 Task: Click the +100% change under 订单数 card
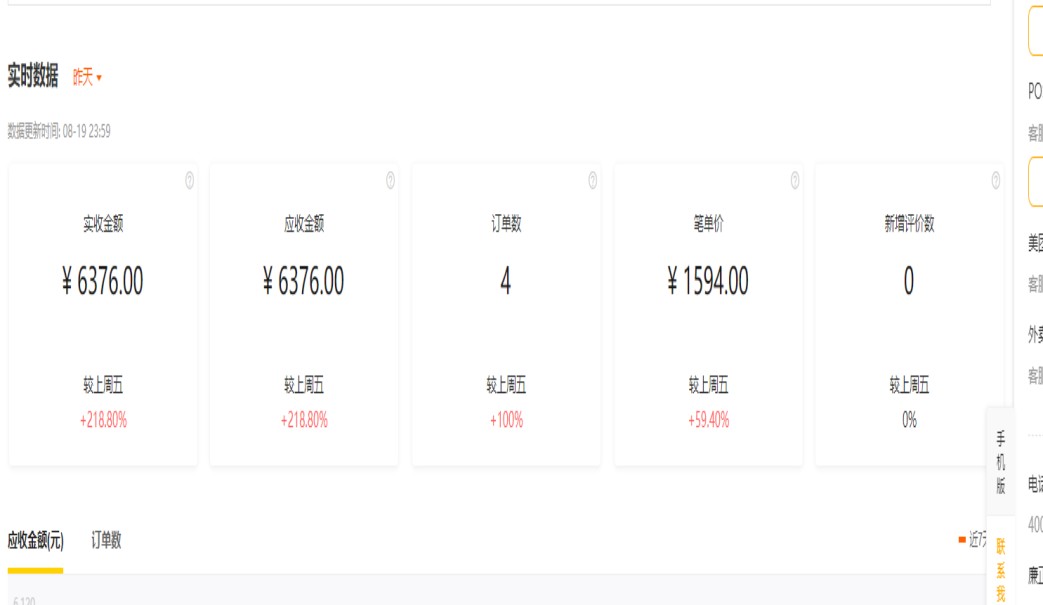(x=506, y=421)
